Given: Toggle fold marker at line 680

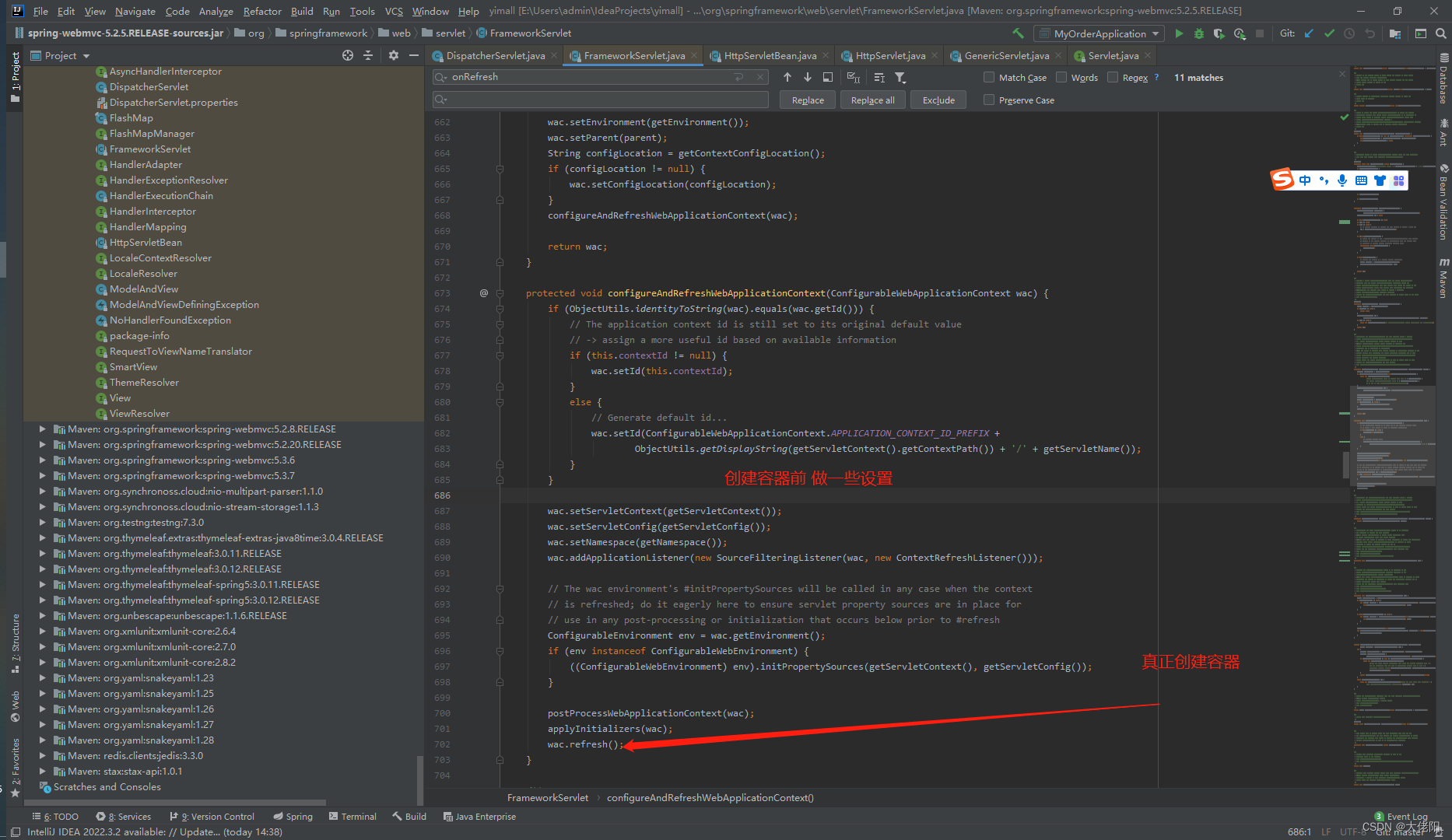Looking at the screenshot, I should [500, 402].
